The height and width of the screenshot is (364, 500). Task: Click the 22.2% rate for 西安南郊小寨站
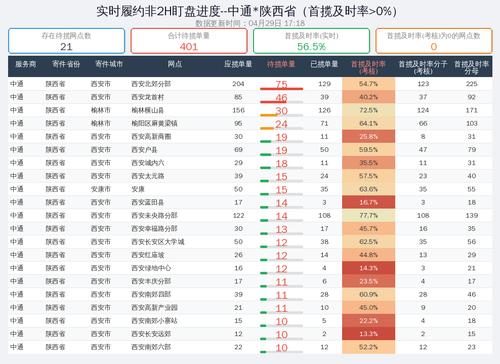[x=368, y=321]
